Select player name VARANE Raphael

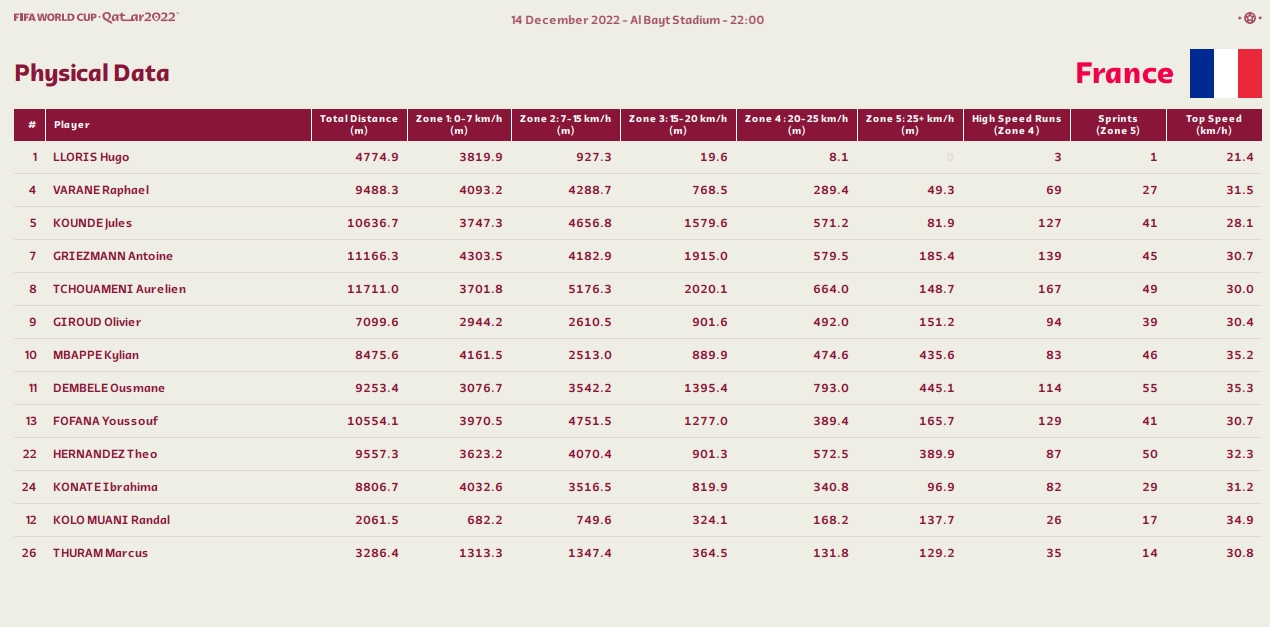click(101, 190)
